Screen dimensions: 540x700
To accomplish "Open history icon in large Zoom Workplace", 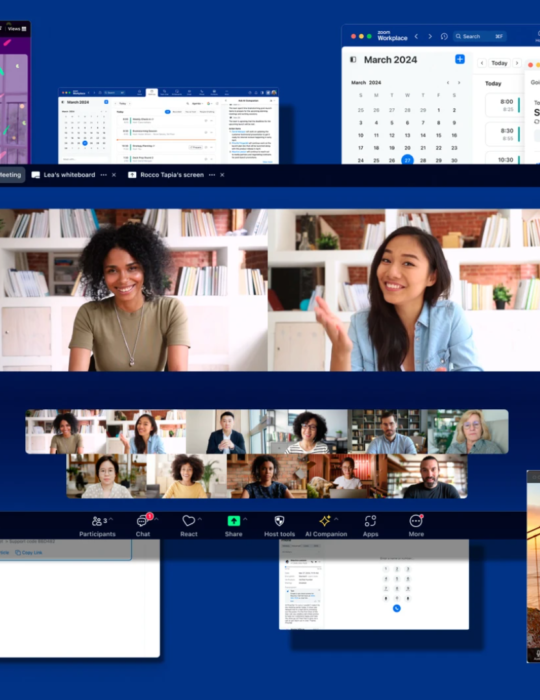I will coord(444,37).
